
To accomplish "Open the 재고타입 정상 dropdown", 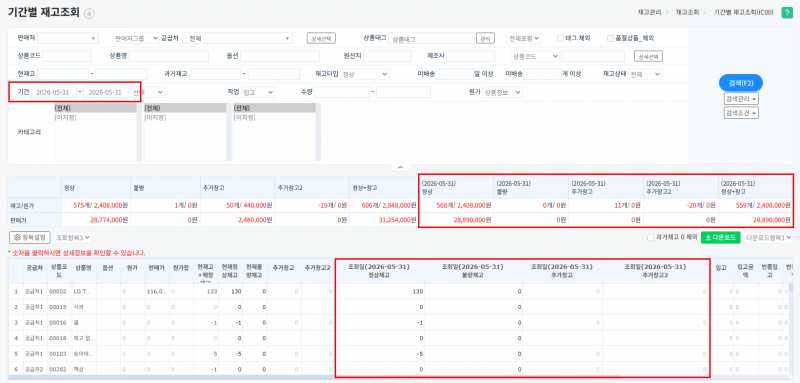I will click(365, 74).
